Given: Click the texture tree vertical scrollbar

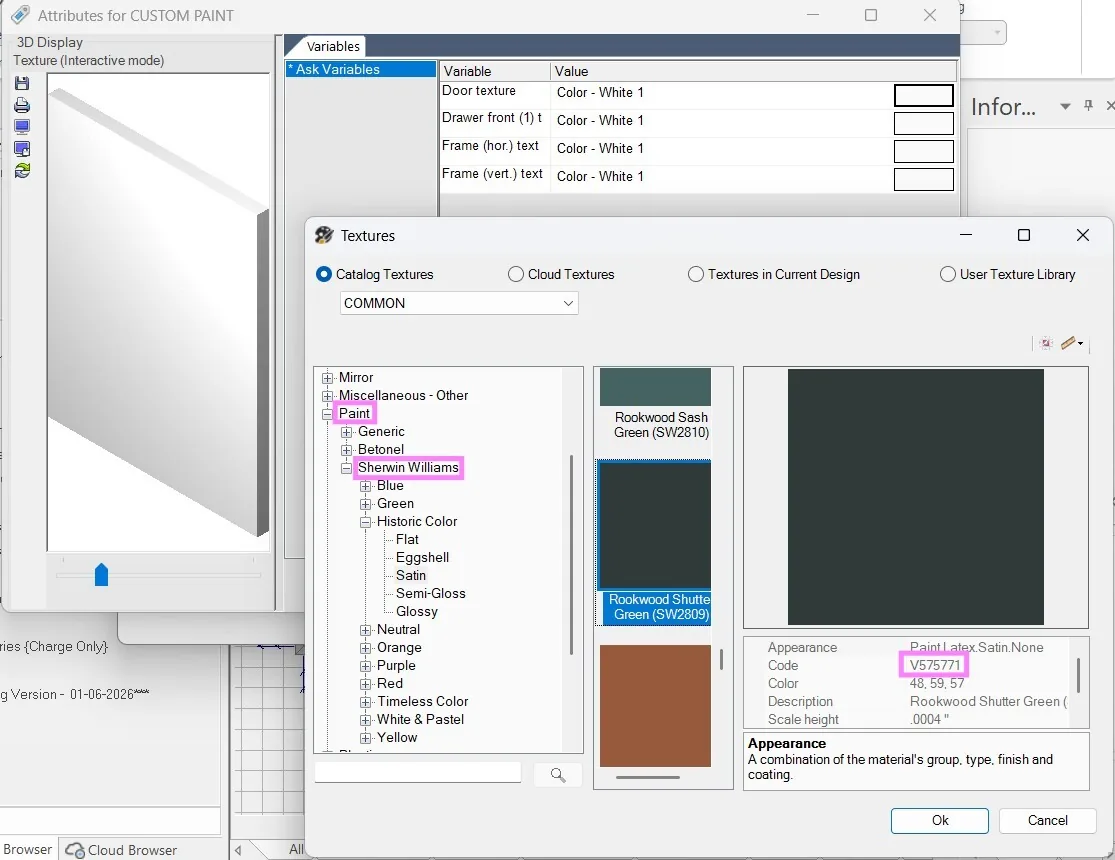Looking at the screenshot, I should tap(572, 555).
